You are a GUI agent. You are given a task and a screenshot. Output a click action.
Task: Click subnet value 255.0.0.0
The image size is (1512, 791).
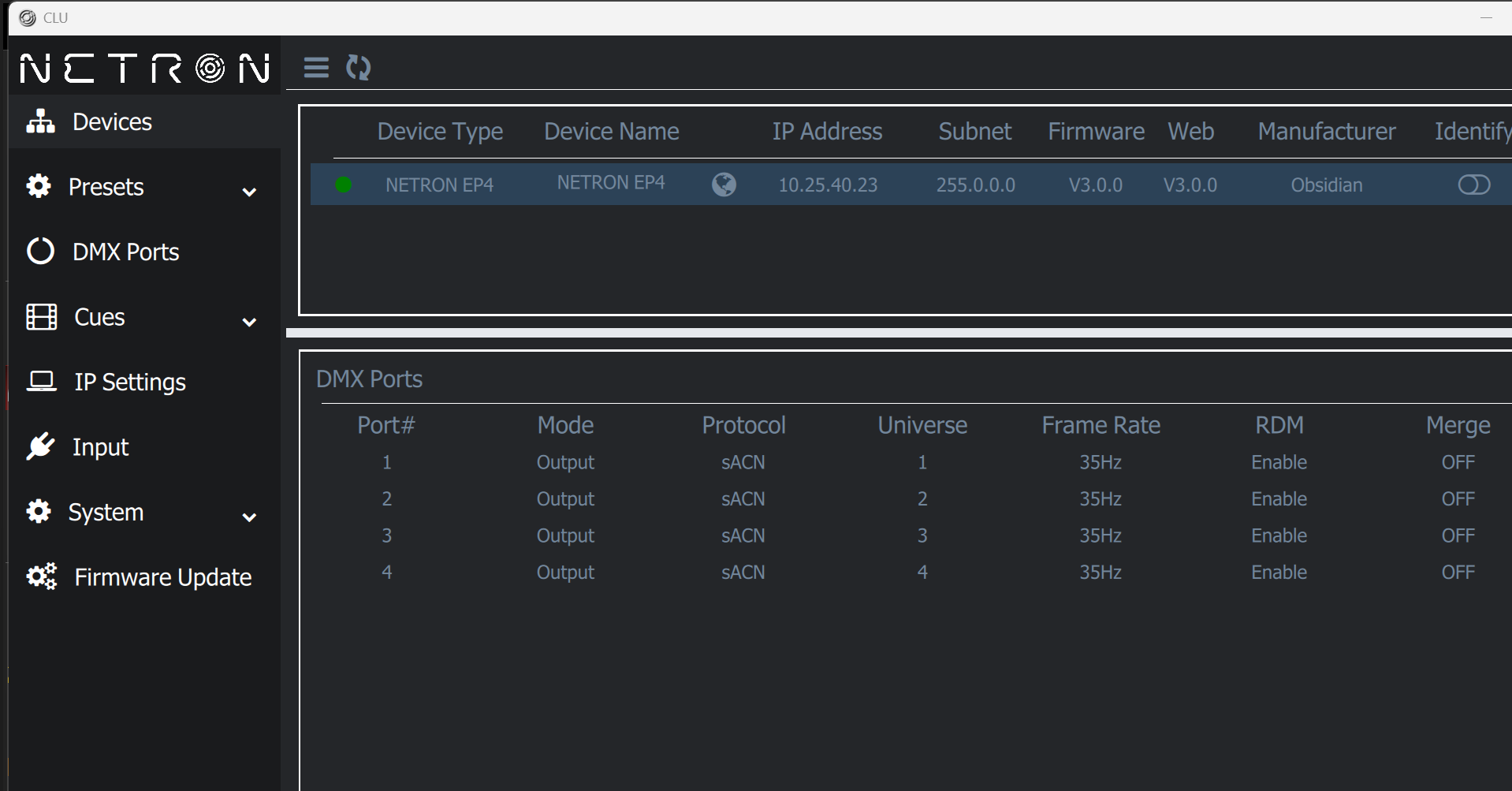pyautogui.click(x=975, y=185)
